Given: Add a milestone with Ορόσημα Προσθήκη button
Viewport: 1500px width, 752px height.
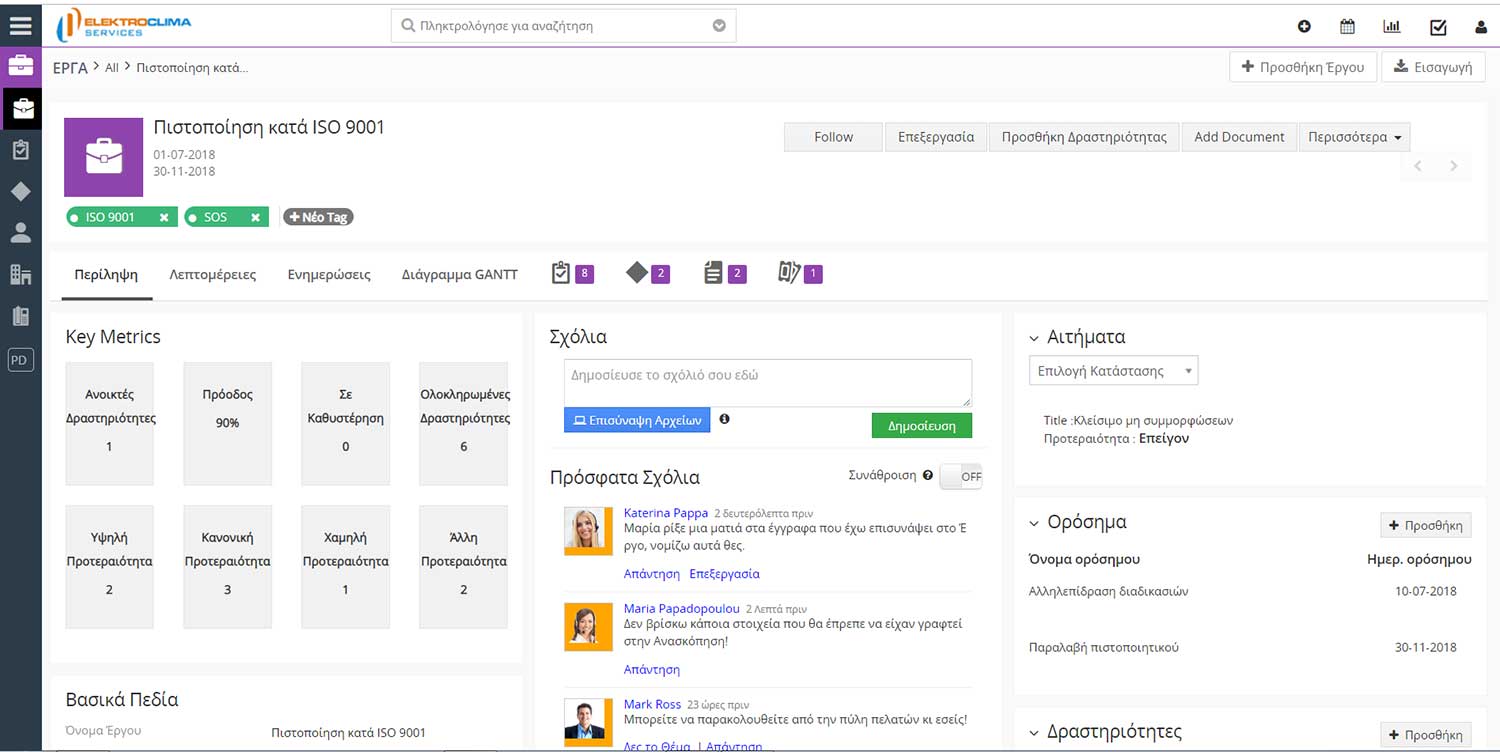Looking at the screenshot, I should click(x=1426, y=525).
